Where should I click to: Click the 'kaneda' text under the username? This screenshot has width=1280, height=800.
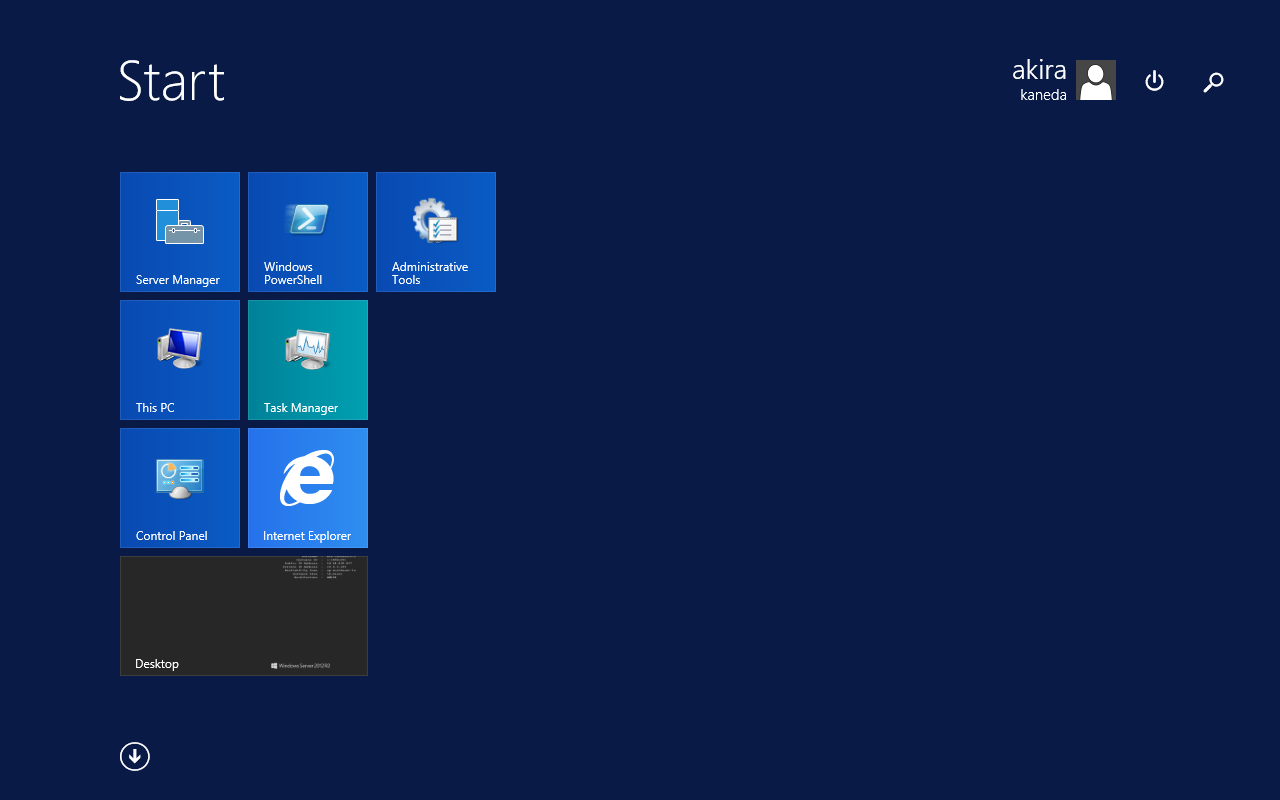pos(1043,95)
